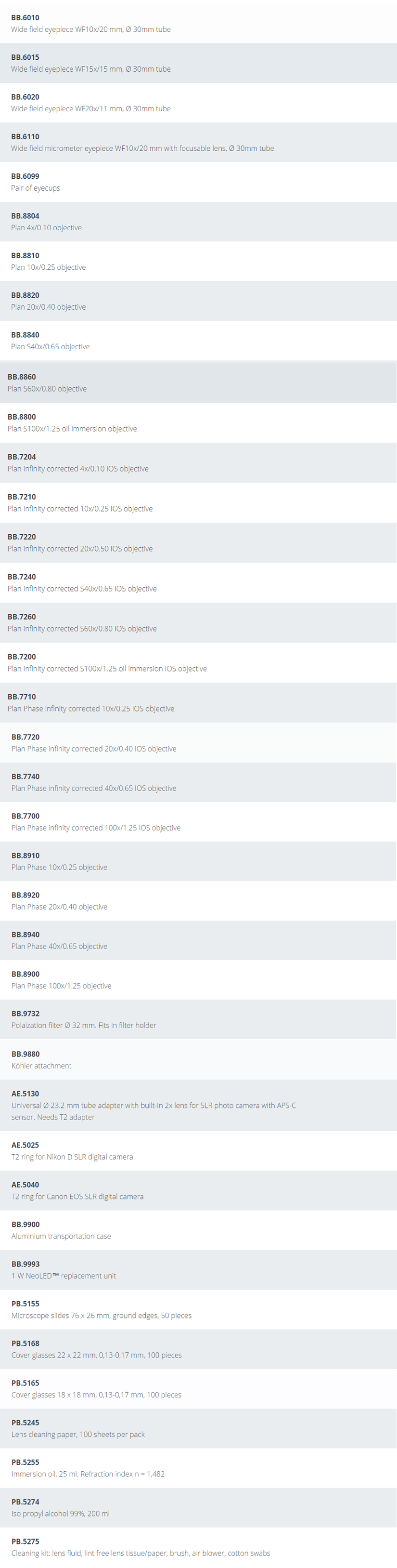Select BB.7720 Plan Phase 20x/0.40 IOS objective
The height and width of the screenshot is (1568, 397).
198,743
